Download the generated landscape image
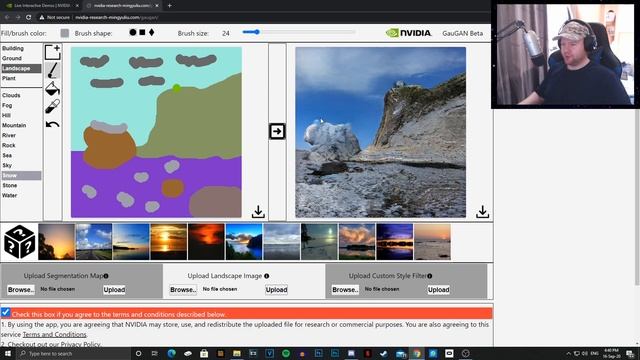The width and height of the screenshot is (640, 360). coord(482,211)
